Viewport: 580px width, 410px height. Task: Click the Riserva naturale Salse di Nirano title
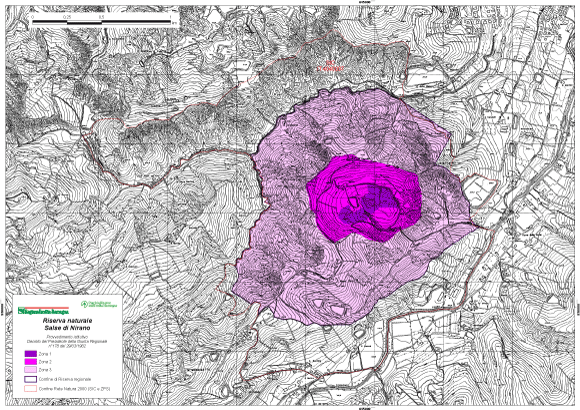(67, 324)
